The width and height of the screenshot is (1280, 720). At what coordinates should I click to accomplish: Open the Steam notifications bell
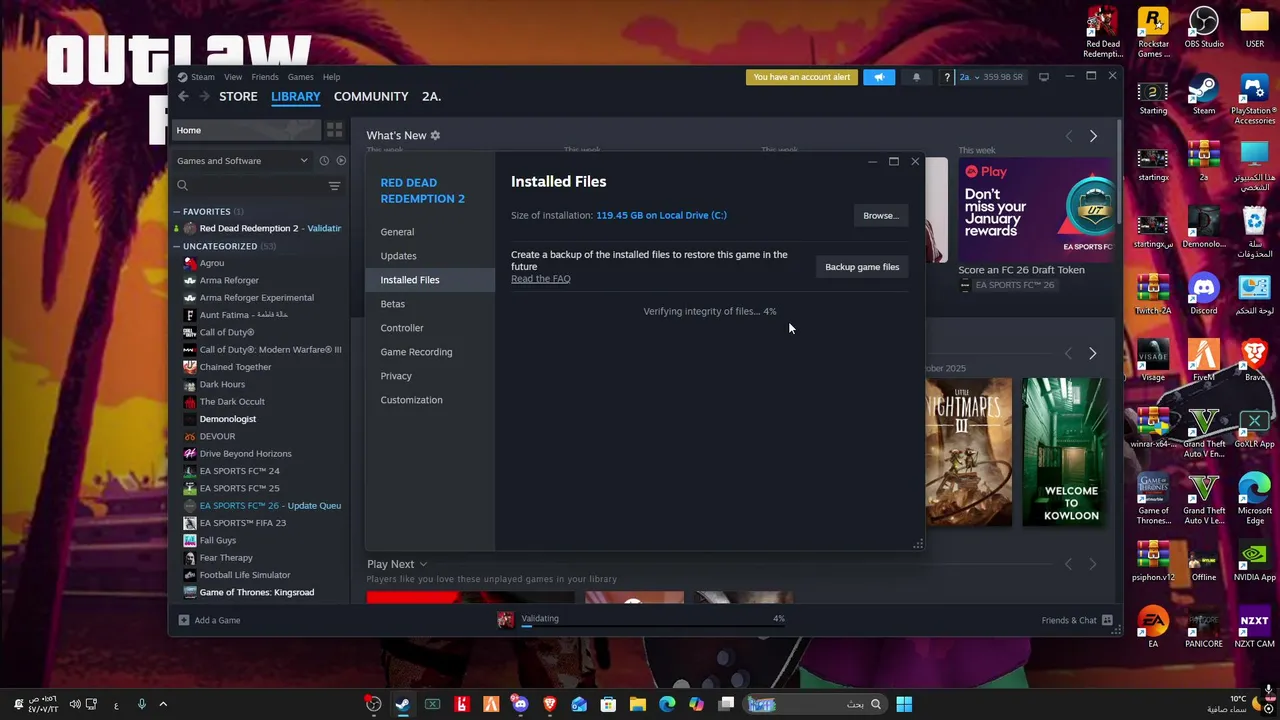pos(916,77)
